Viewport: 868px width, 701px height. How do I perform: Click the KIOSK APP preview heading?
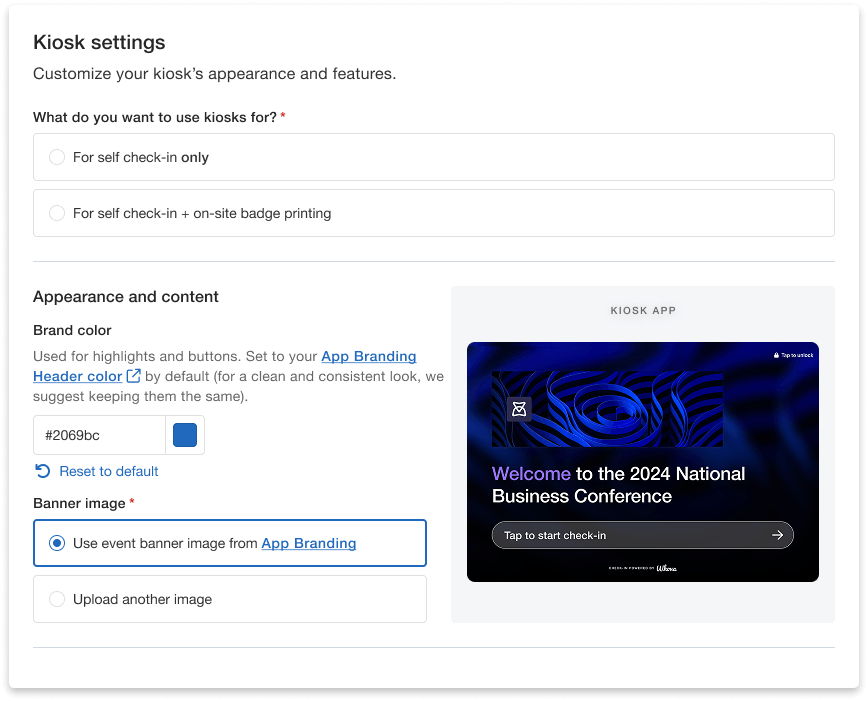coord(642,311)
